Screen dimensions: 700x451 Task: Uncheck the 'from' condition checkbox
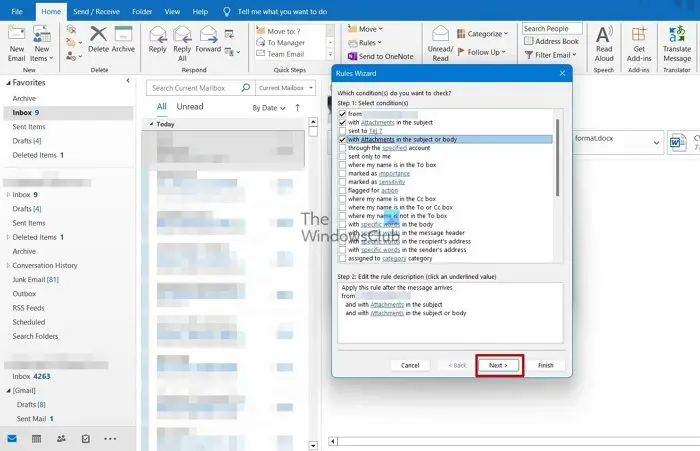pos(342,114)
